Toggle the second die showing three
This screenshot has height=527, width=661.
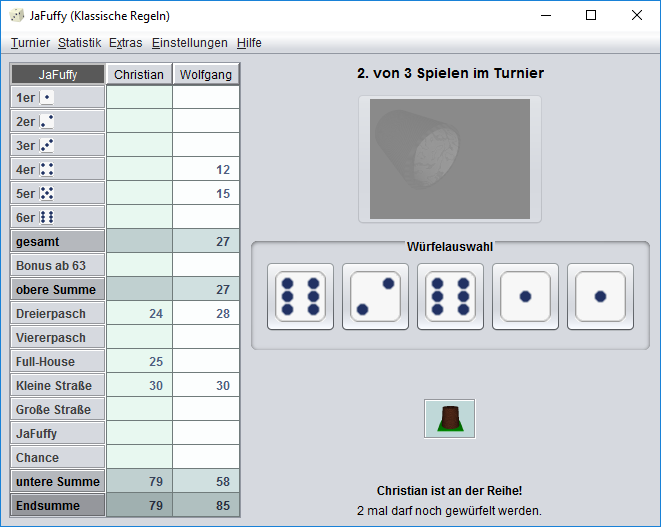(x=375, y=296)
